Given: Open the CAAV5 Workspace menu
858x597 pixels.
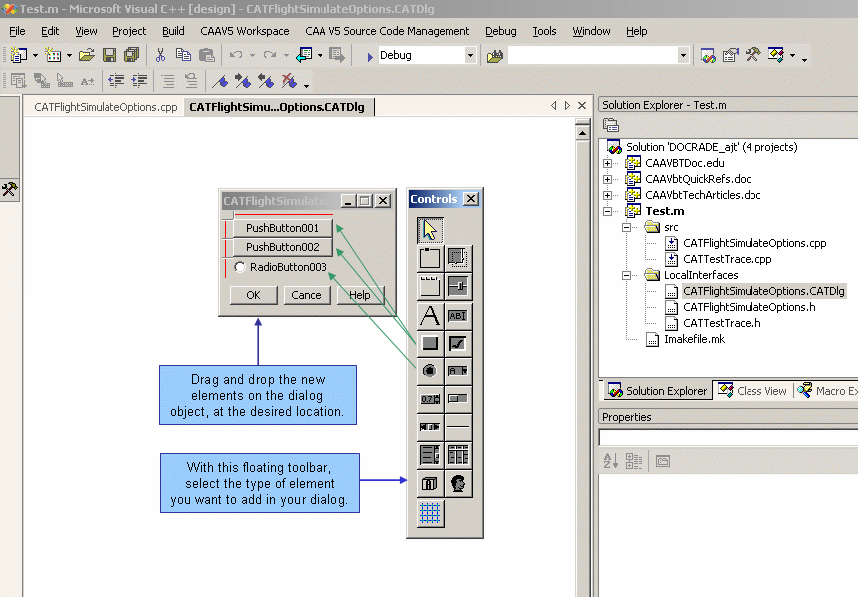Looking at the screenshot, I should 245,31.
